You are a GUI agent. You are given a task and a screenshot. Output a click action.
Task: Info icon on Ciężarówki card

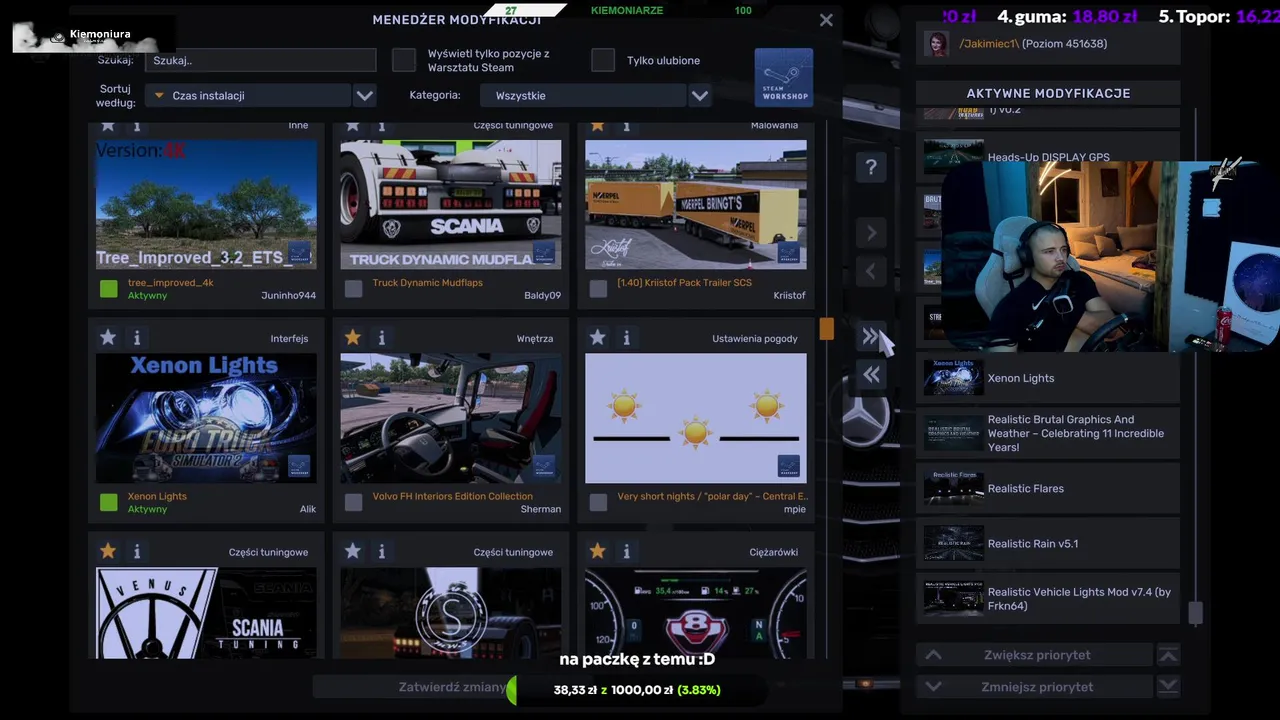point(627,551)
